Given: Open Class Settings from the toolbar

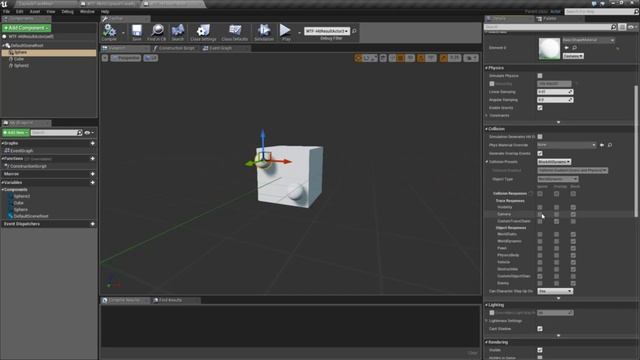Looking at the screenshot, I should pyautogui.click(x=203, y=32).
